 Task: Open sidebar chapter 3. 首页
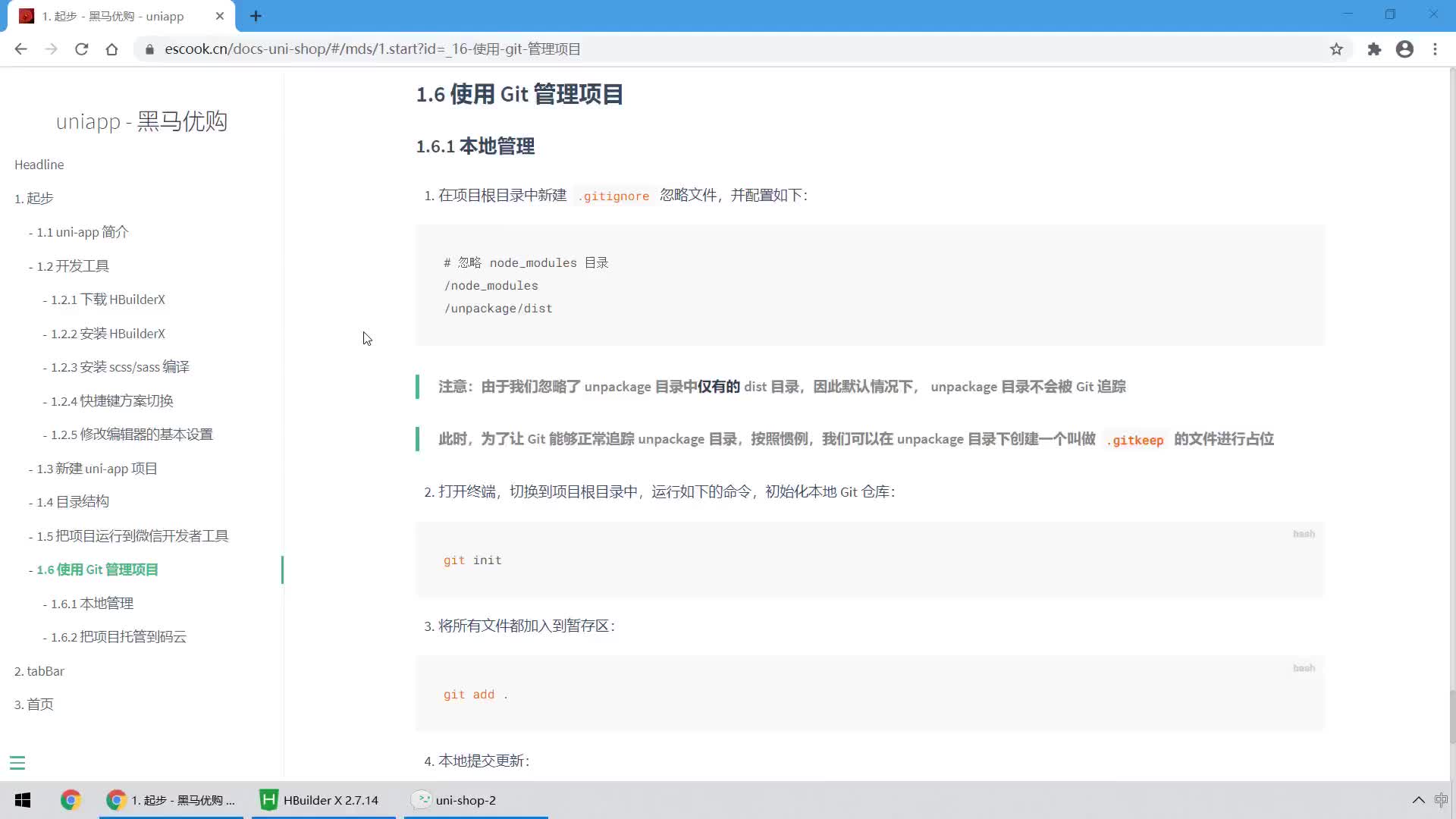tap(34, 704)
